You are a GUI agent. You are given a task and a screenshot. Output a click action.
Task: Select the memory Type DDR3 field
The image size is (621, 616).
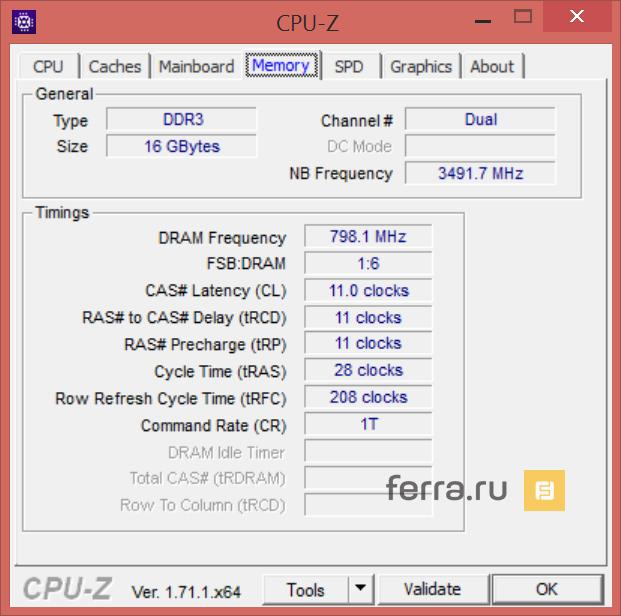click(x=181, y=120)
